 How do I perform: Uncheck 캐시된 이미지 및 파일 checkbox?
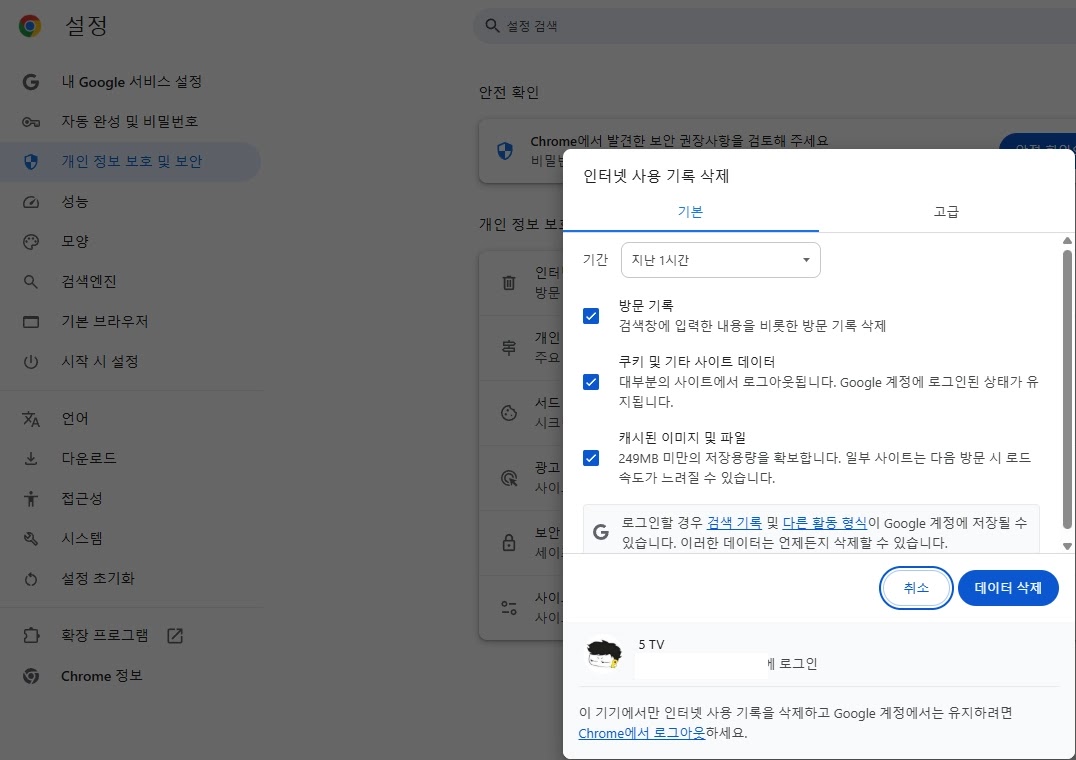[591, 458]
